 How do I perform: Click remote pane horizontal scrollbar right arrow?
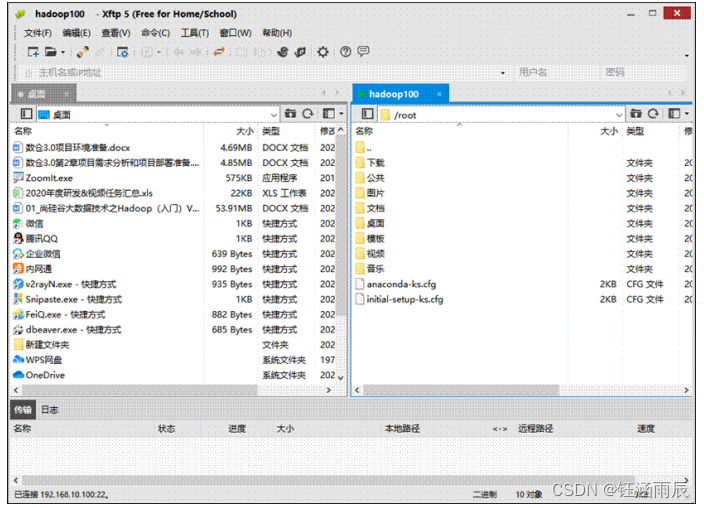pyautogui.click(x=686, y=390)
